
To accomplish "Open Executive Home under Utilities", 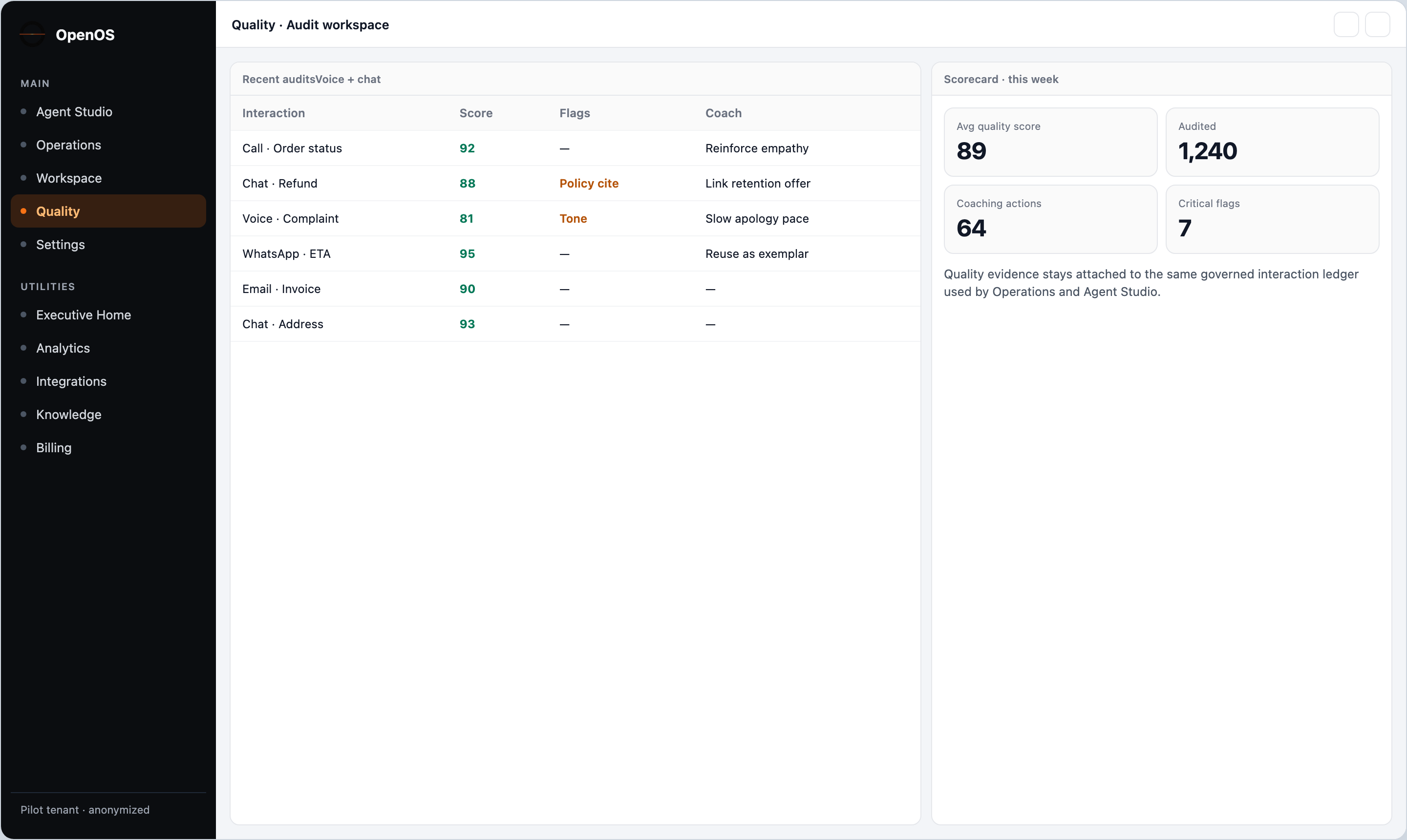I will click(x=108, y=315).
